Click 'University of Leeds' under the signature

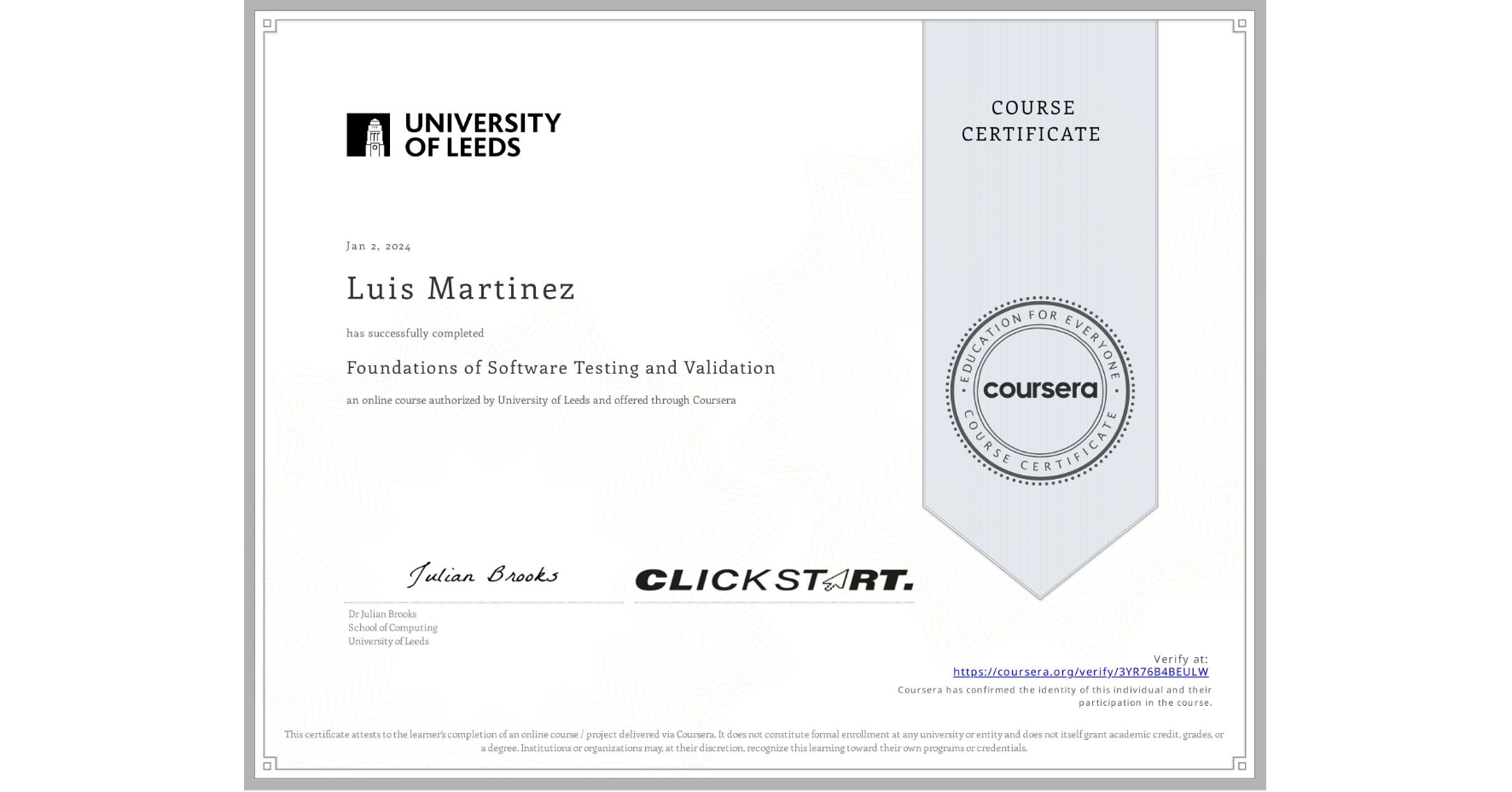(388, 641)
